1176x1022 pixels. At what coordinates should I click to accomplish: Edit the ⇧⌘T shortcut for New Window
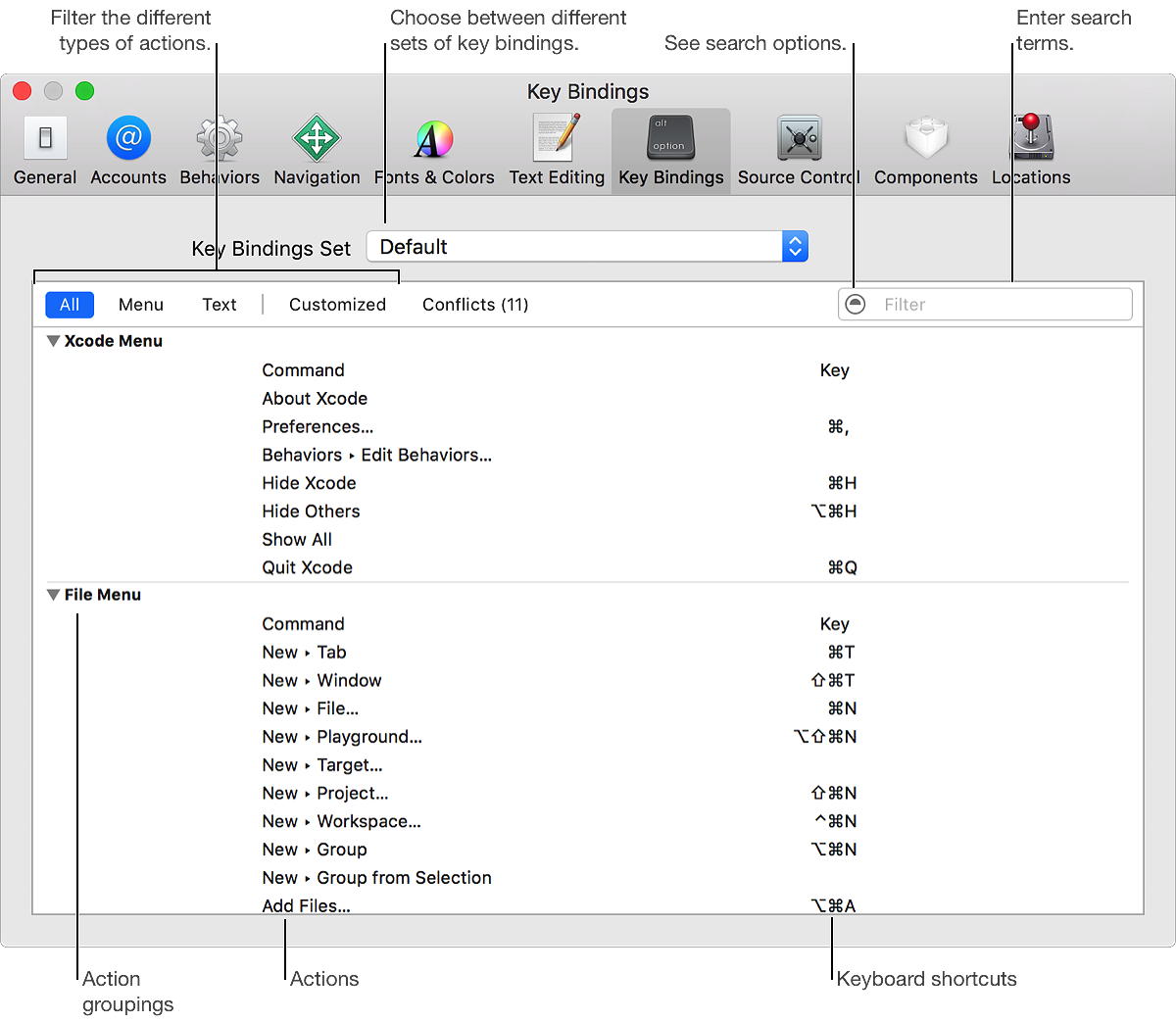click(833, 681)
